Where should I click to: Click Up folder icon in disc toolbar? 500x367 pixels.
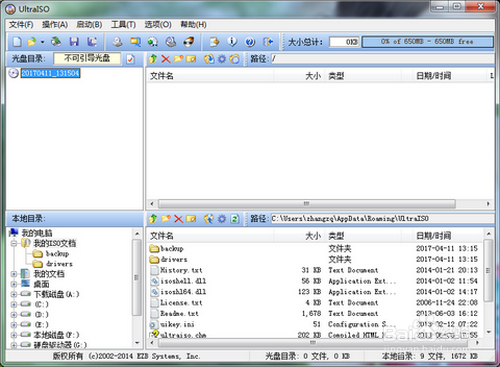coord(153,59)
